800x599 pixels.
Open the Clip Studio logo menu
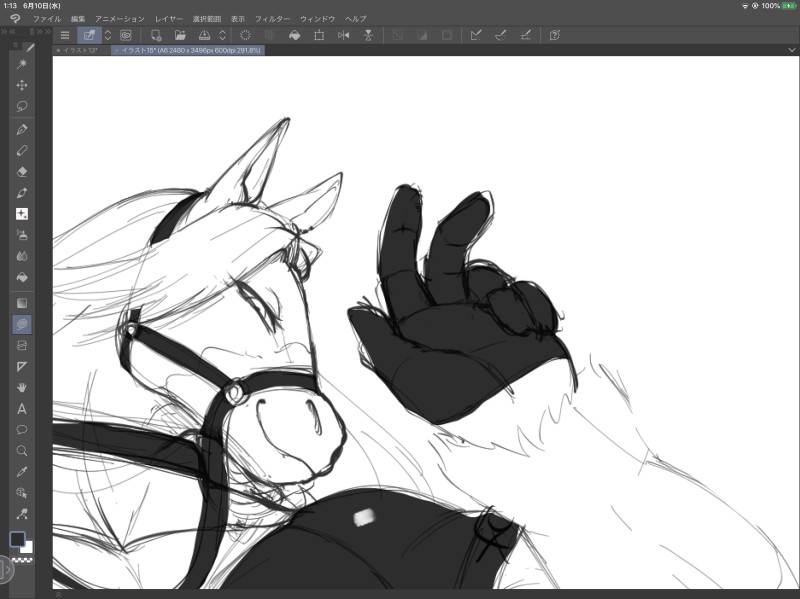(15, 19)
